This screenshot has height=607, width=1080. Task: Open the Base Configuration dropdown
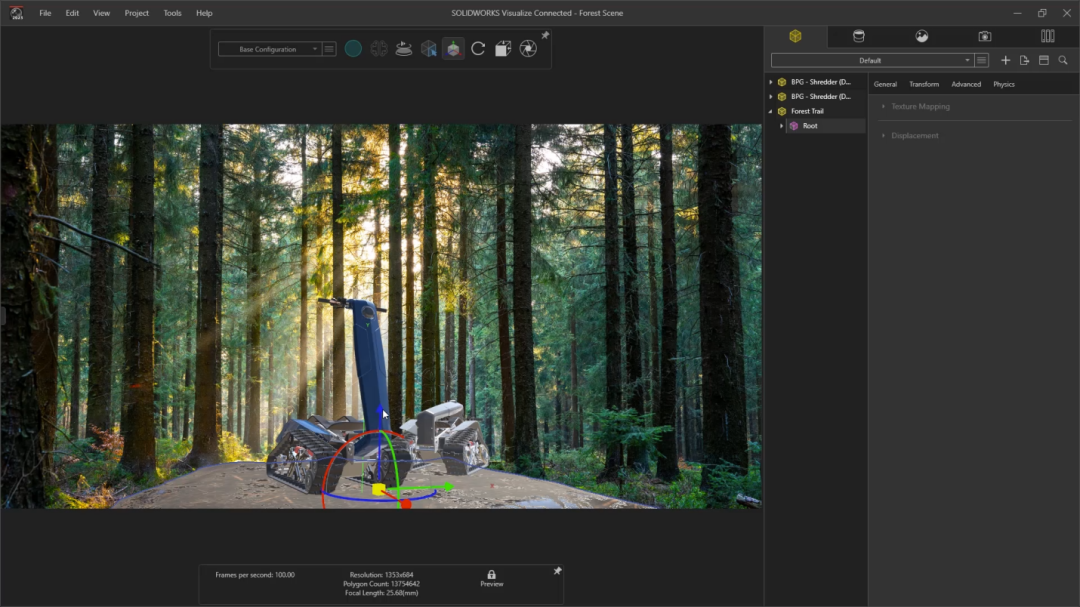pyautogui.click(x=270, y=48)
